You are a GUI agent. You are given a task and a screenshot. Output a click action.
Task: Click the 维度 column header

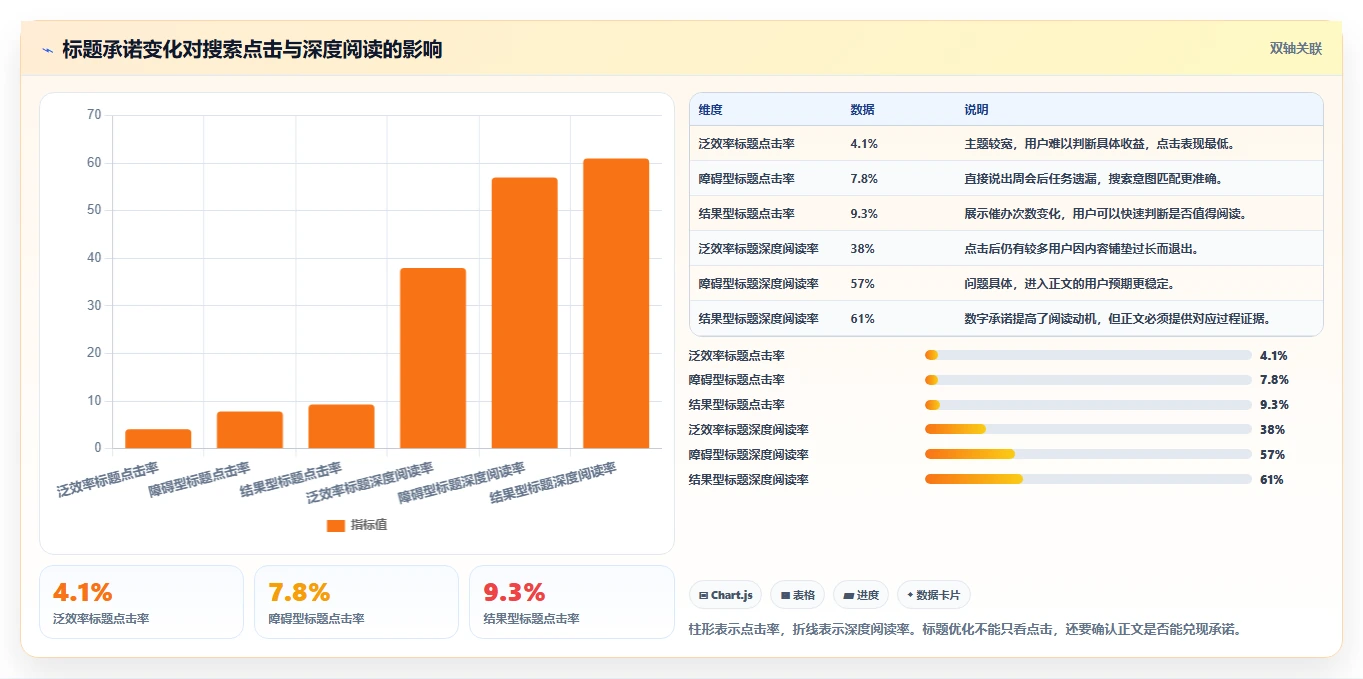[711, 110]
